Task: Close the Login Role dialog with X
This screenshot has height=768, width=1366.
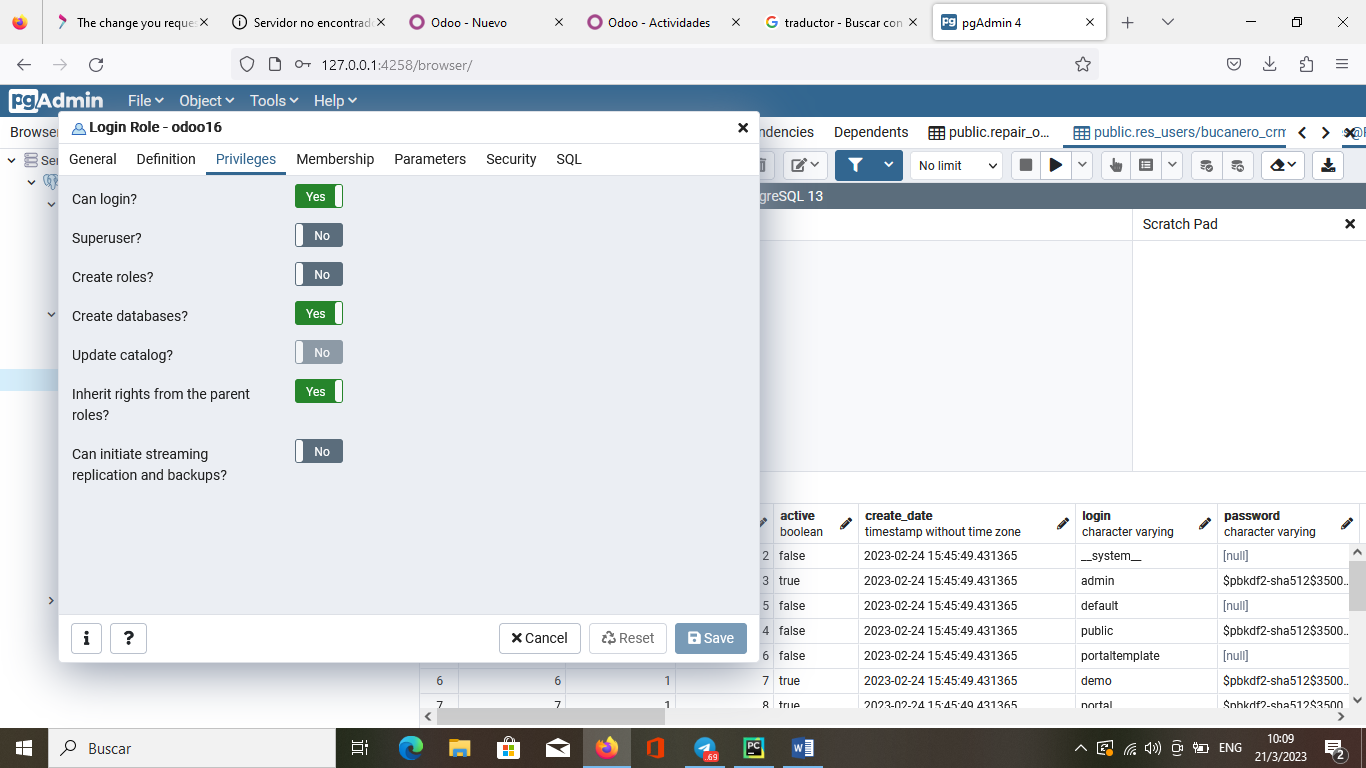Action: tap(743, 128)
